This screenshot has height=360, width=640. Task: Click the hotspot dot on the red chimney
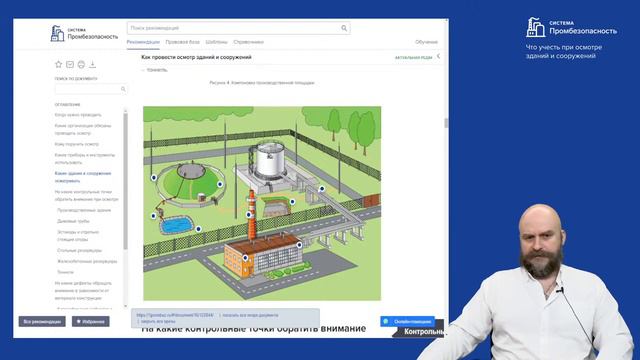click(x=249, y=214)
